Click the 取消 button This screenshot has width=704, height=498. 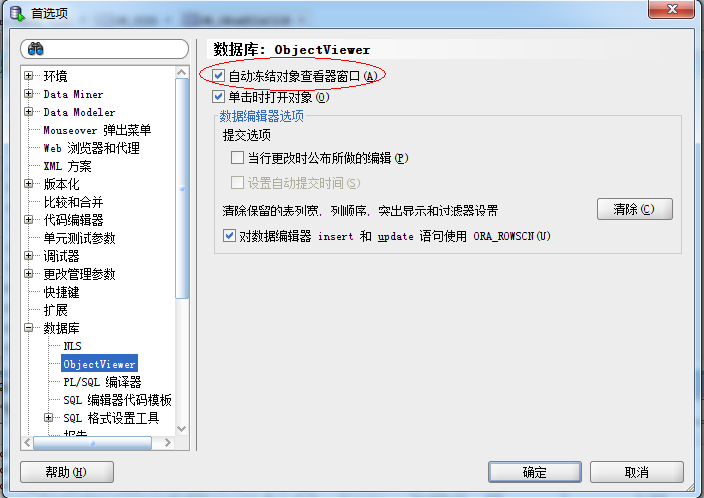pyautogui.click(x=637, y=472)
